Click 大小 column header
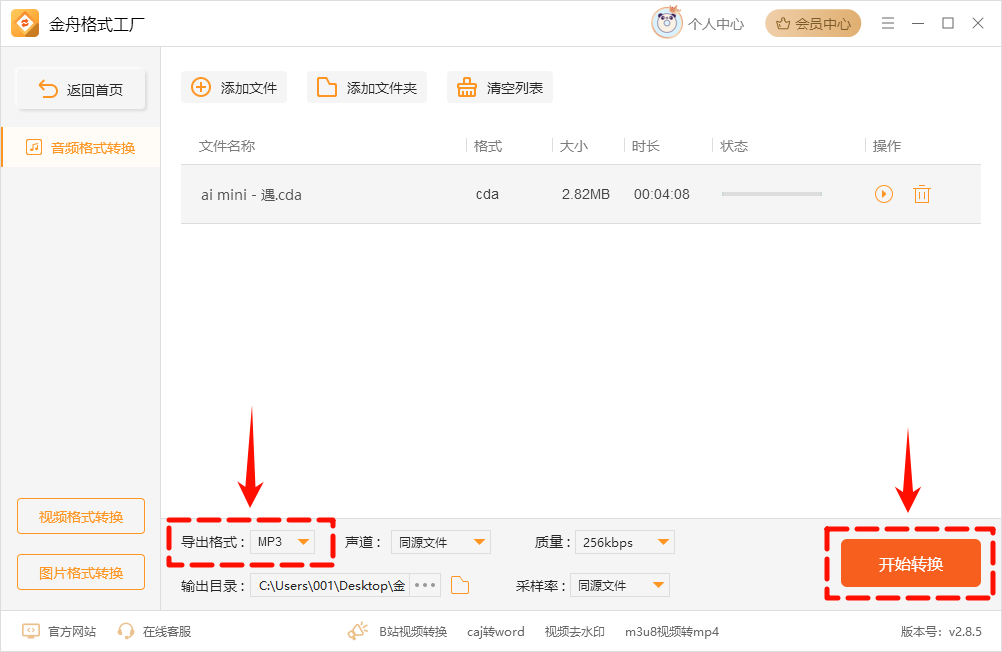Image resolution: width=1002 pixels, height=652 pixels. coord(573,146)
